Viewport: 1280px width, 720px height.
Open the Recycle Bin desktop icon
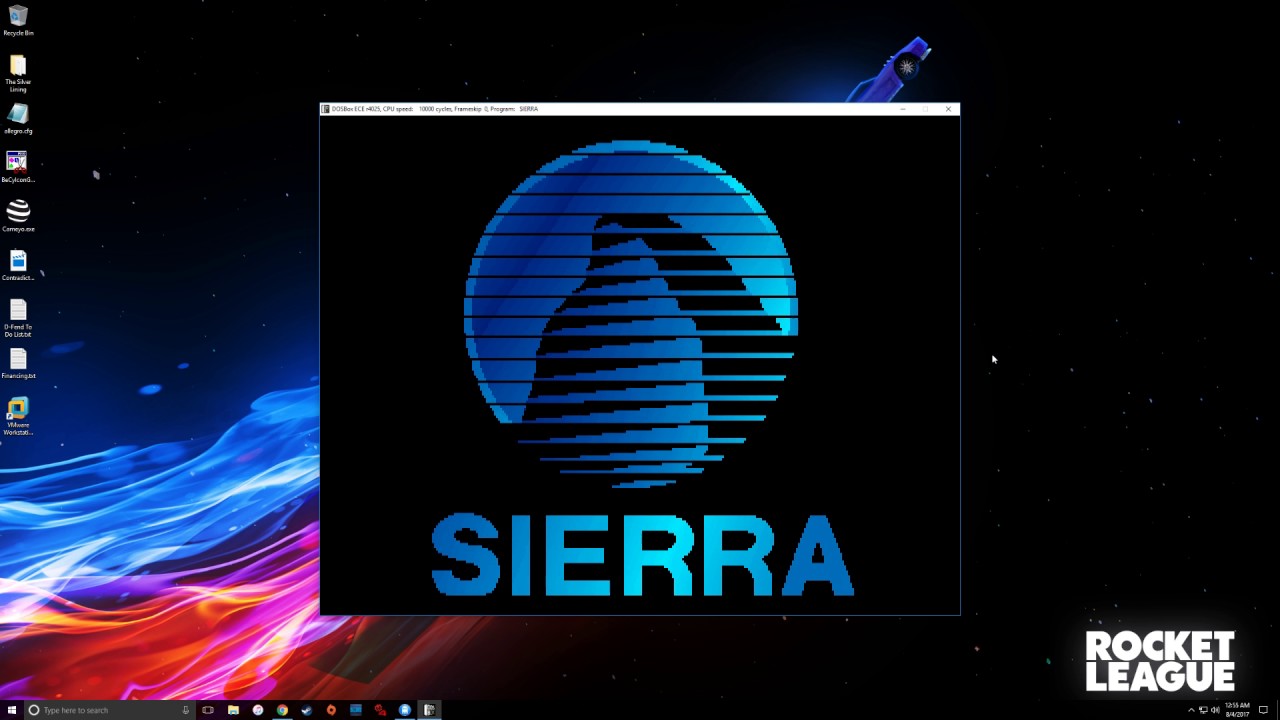pyautogui.click(x=18, y=20)
